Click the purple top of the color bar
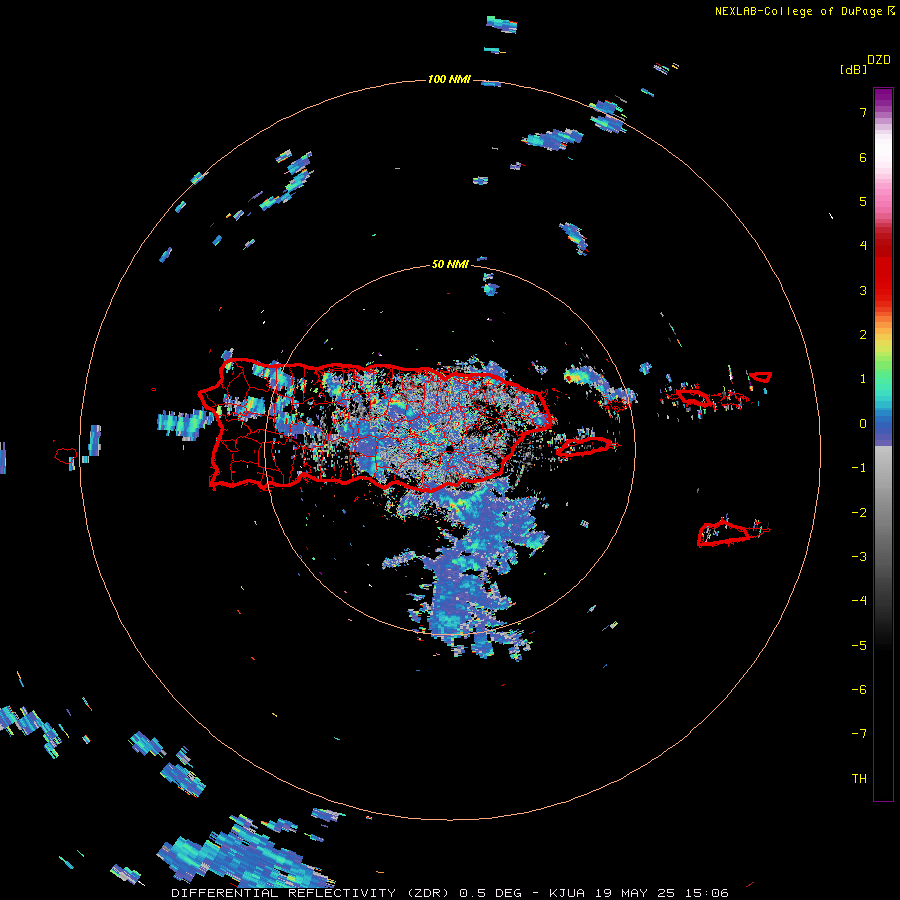Screen dimensions: 900x900 click(x=883, y=98)
